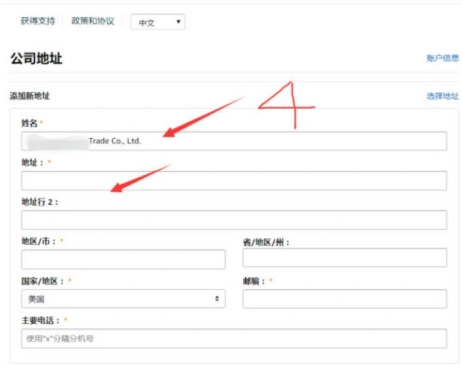Screen dimensions: 462x369
Task: Focus the 地址 input field
Action: (x=234, y=181)
